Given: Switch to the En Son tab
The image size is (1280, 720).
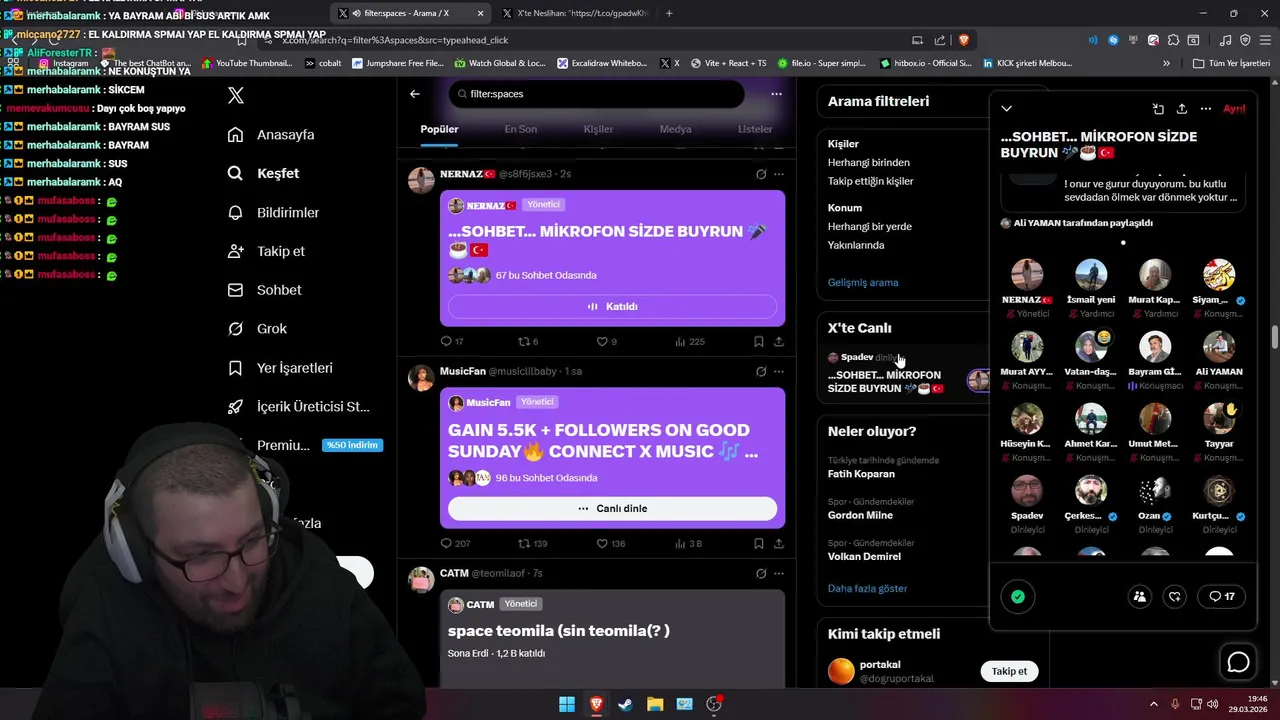Looking at the screenshot, I should pos(520,129).
